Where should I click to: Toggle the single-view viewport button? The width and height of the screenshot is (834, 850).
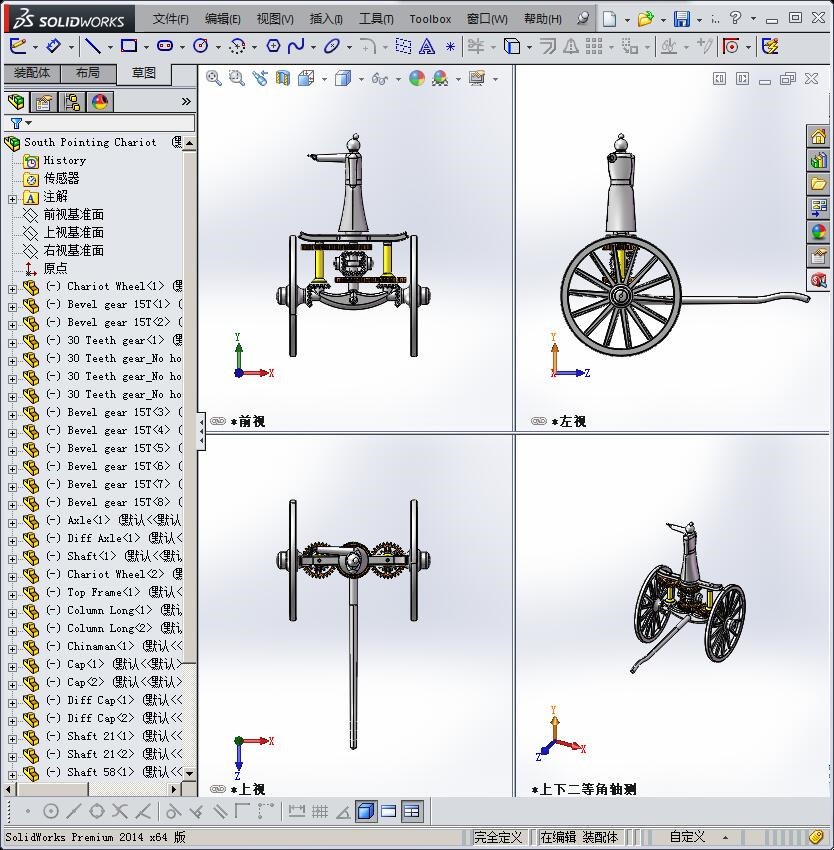coord(366,811)
